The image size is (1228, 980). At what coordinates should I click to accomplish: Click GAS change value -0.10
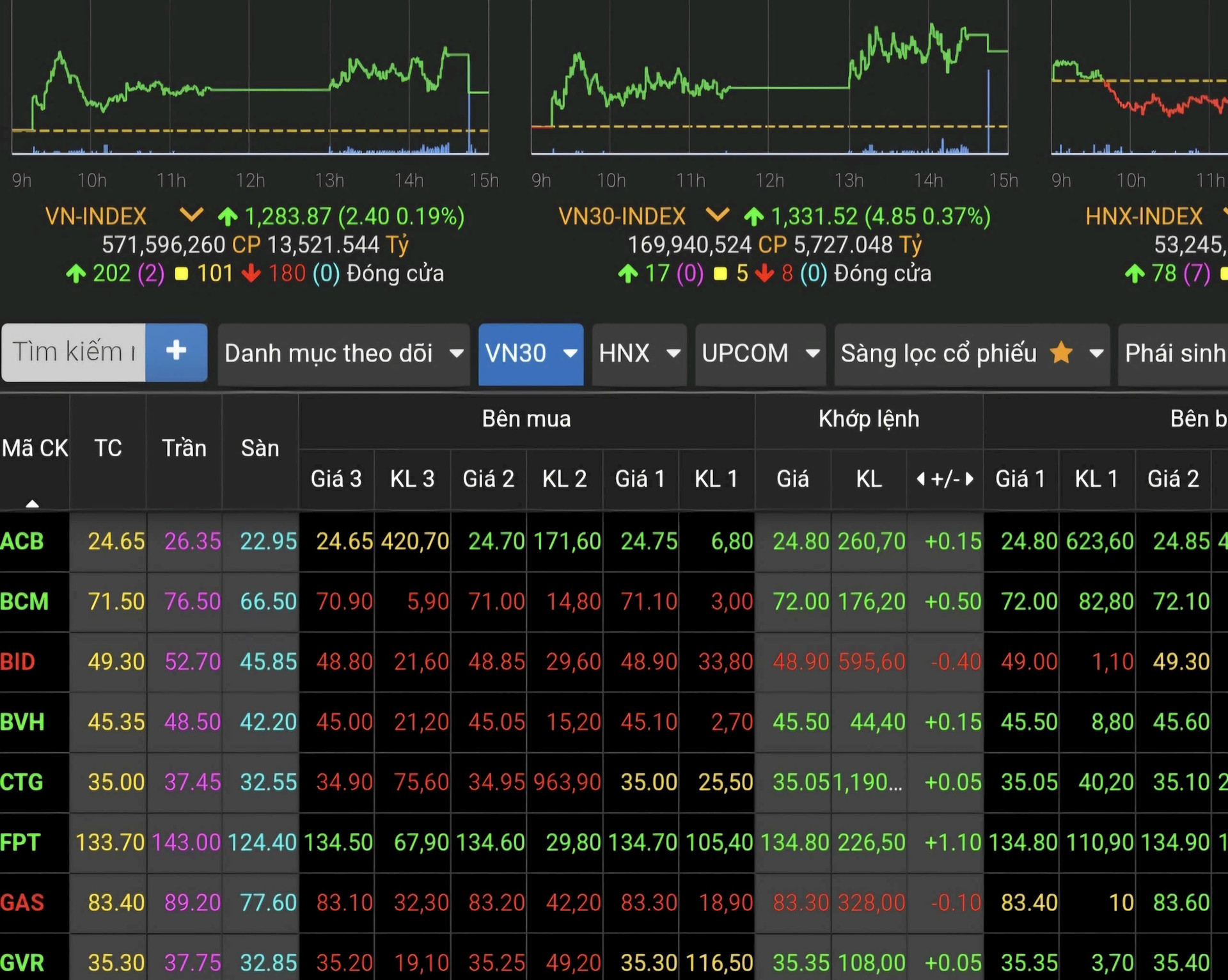956,903
